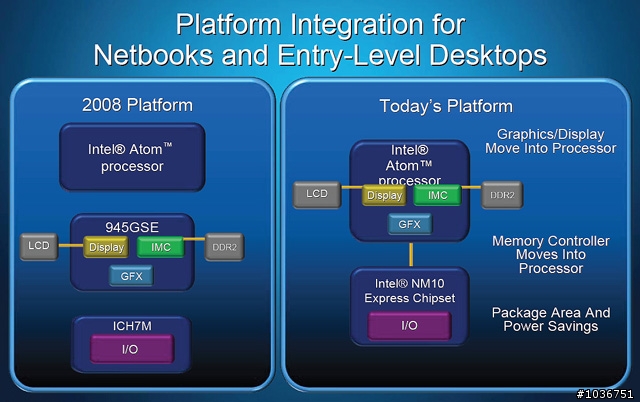
Task: Click the LCD block in 2008 Platform
Action: pyautogui.click(x=39, y=247)
